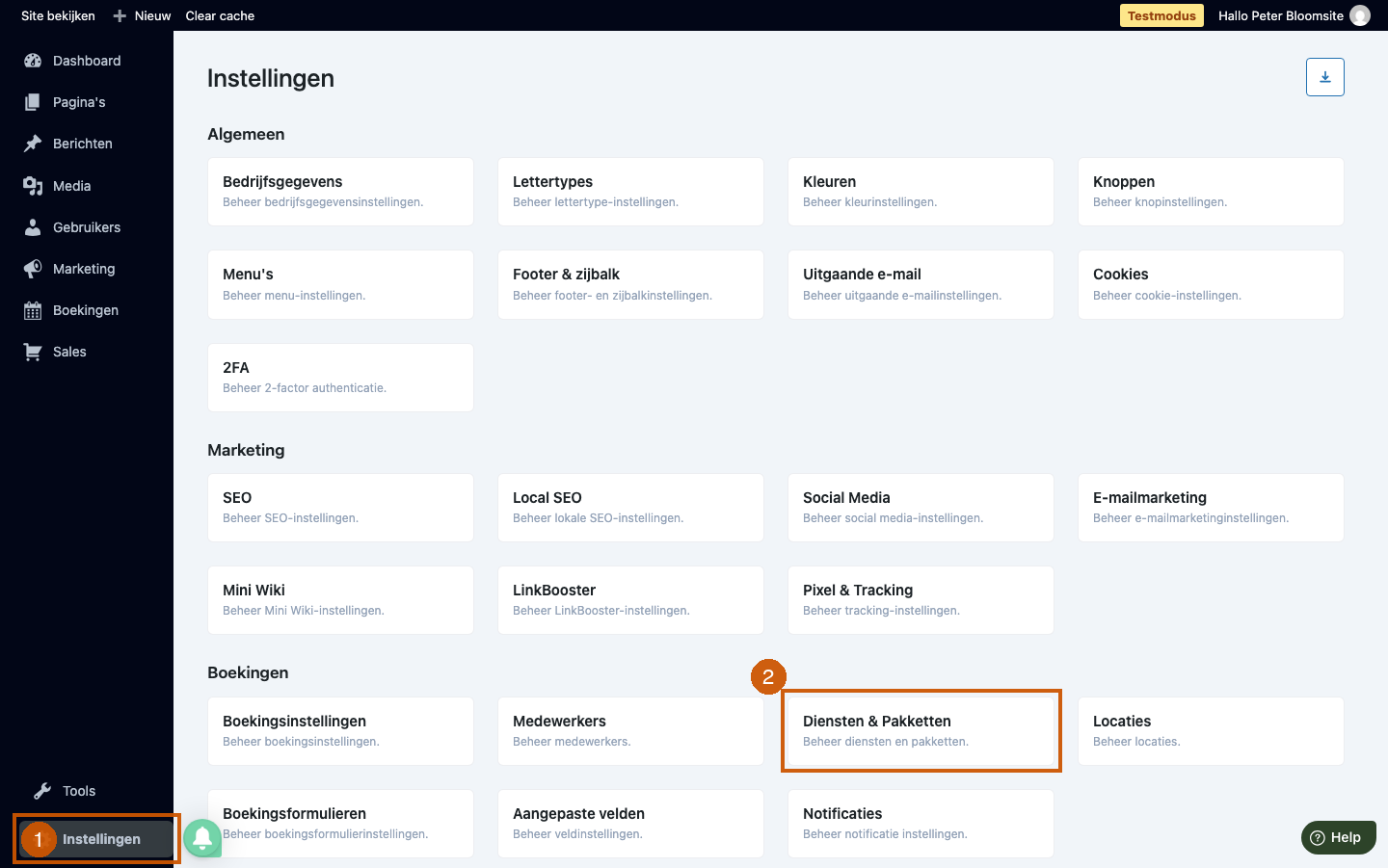1388x868 pixels.
Task: Open the Boekingsinstellingen card
Action: pyautogui.click(x=340, y=731)
